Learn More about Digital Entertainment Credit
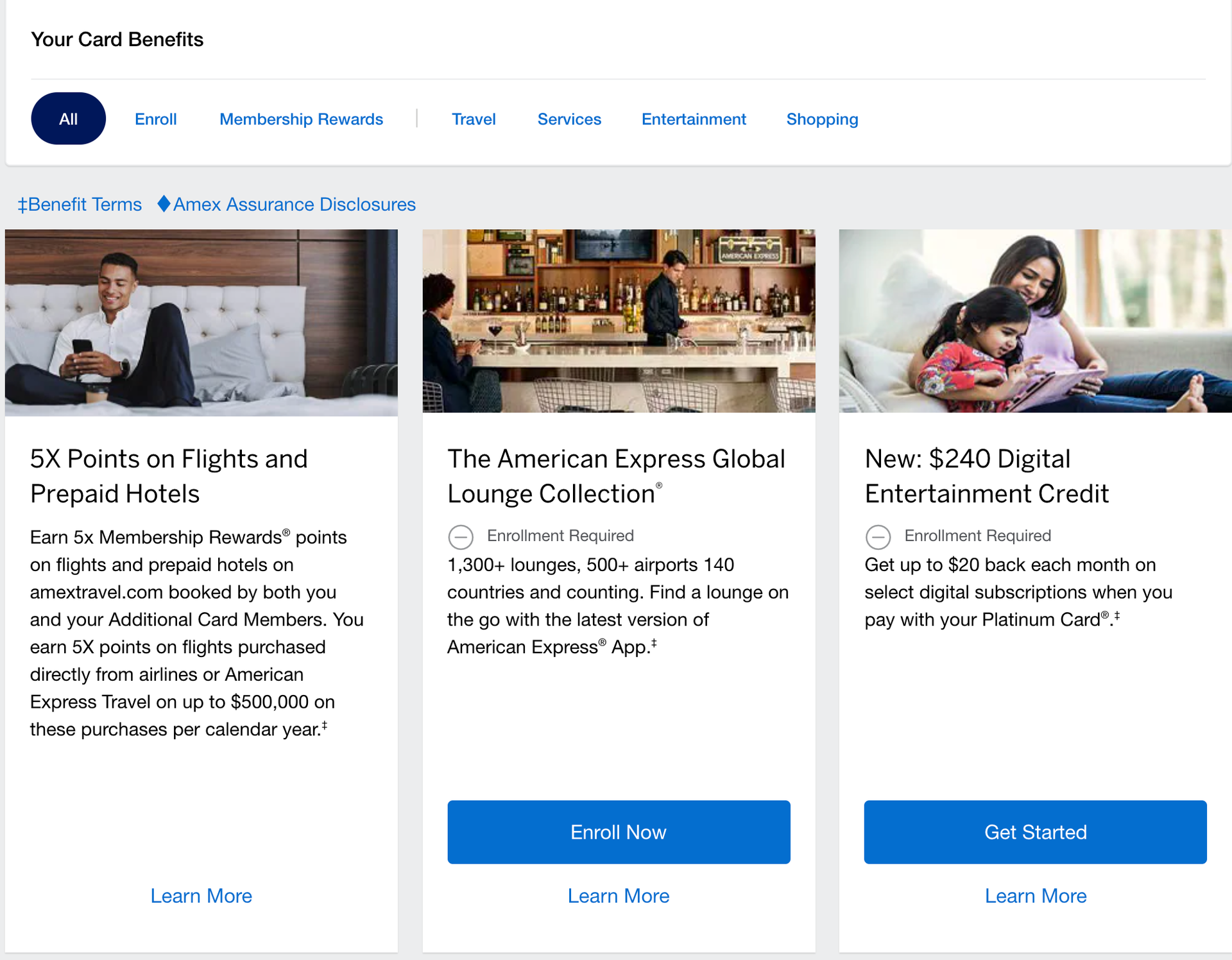Viewport: 1232px width, 960px height. 1035,895
